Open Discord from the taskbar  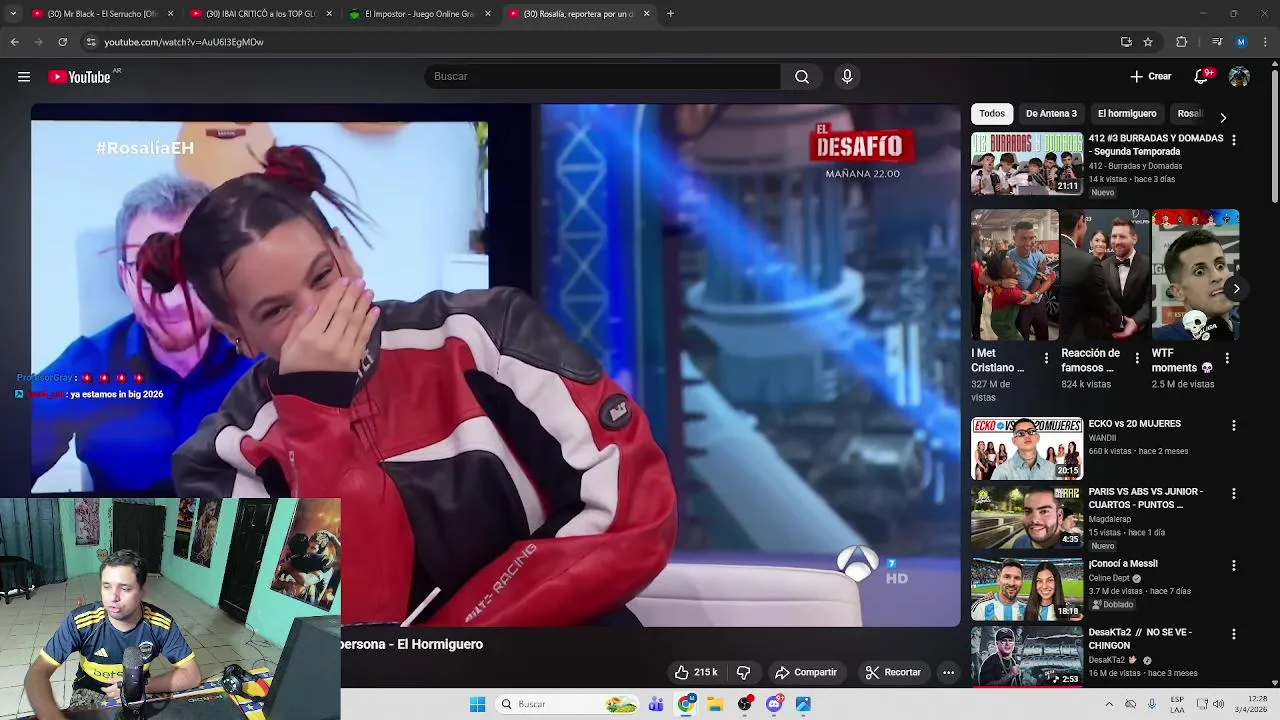[774, 704]
